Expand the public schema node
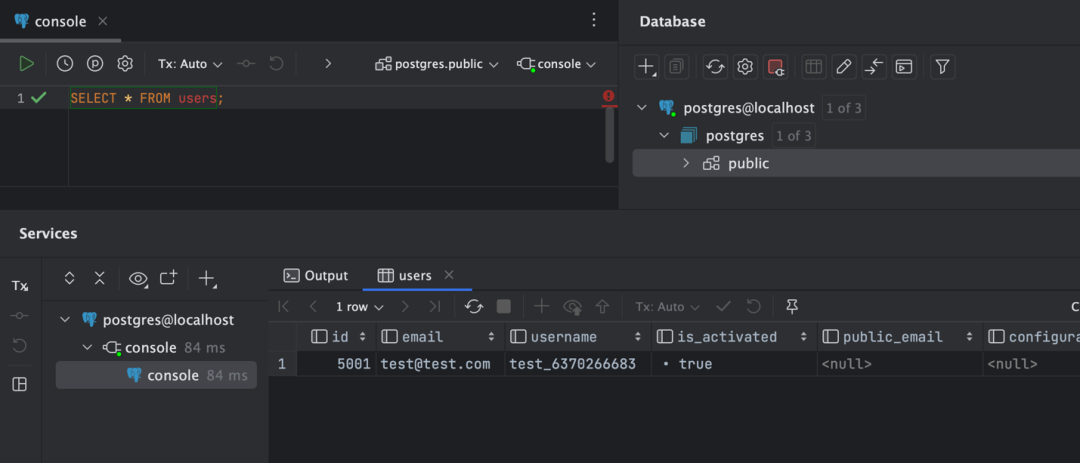1080x463 pixels. coord(686,163)
